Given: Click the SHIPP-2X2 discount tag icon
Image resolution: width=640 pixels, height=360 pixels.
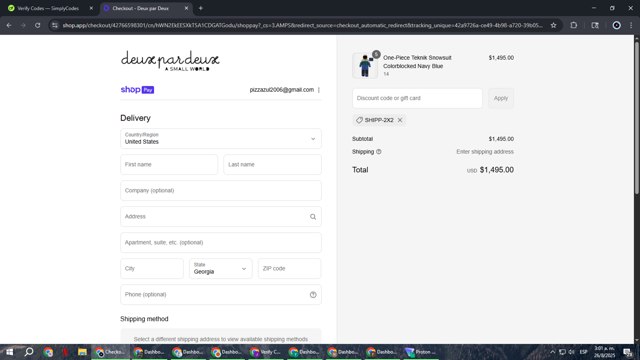Looking at the screenshot, I should [x=359, y=120].
